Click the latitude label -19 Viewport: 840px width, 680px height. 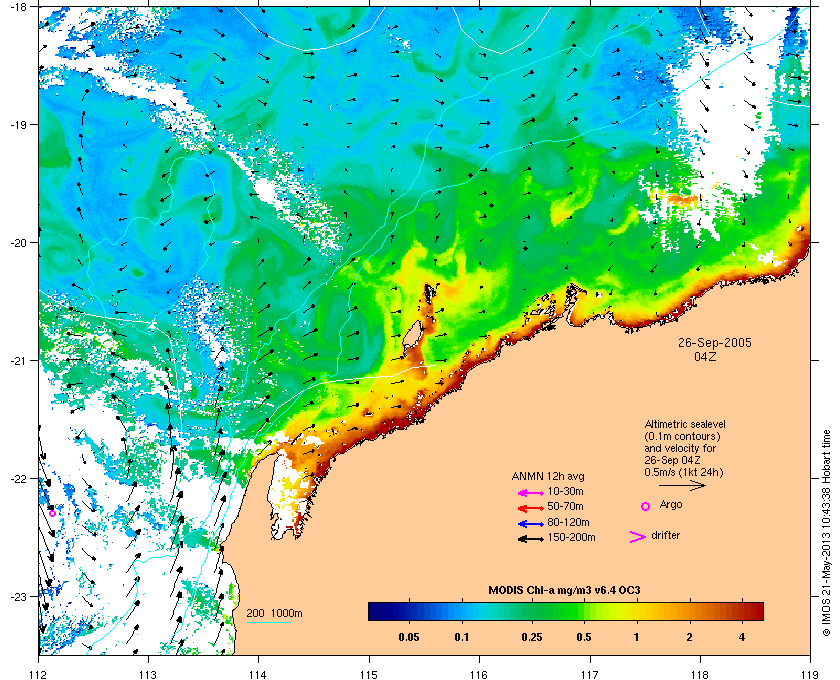pos(19,125)
